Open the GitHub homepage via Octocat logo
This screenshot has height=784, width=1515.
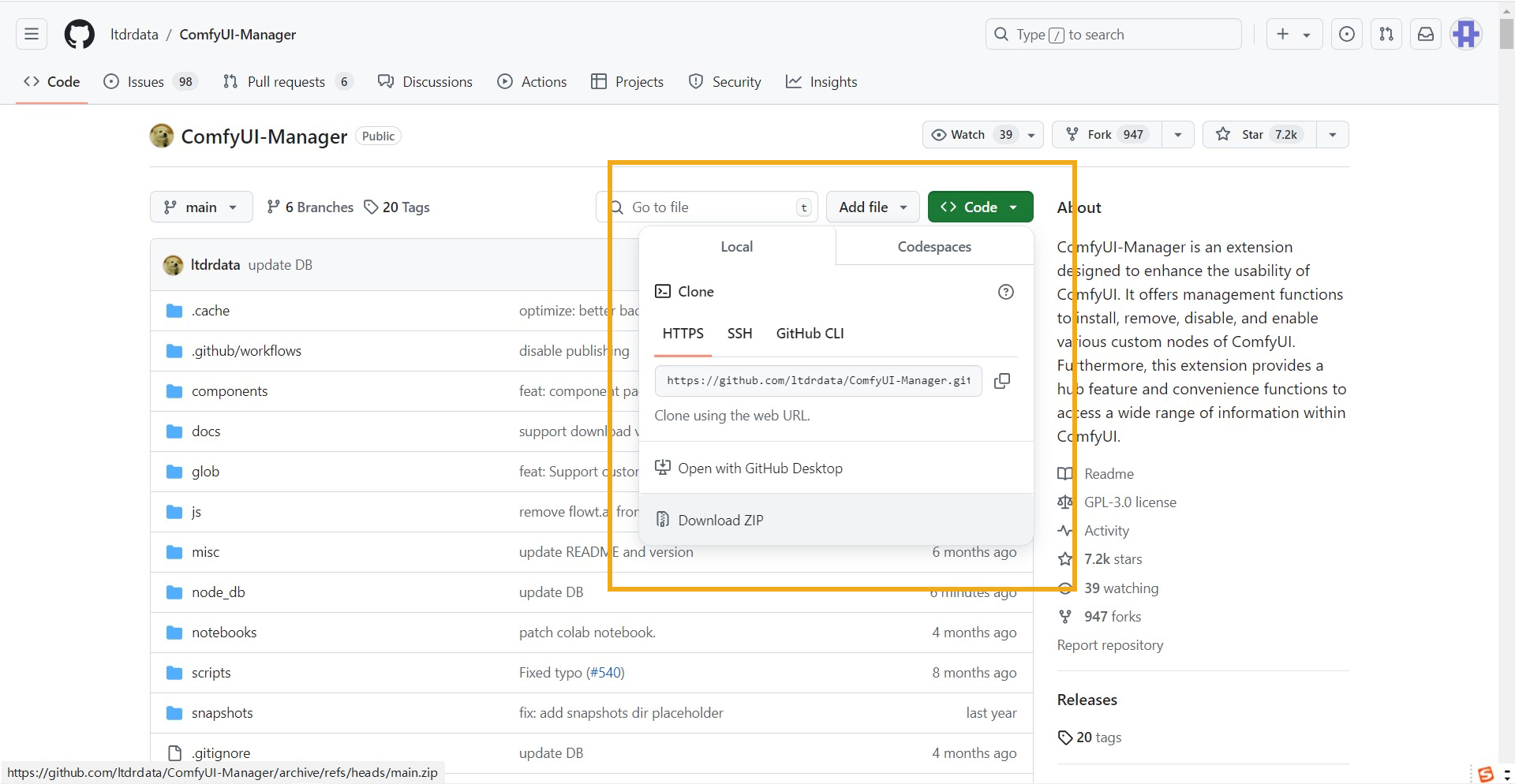[x=79, y=35]
